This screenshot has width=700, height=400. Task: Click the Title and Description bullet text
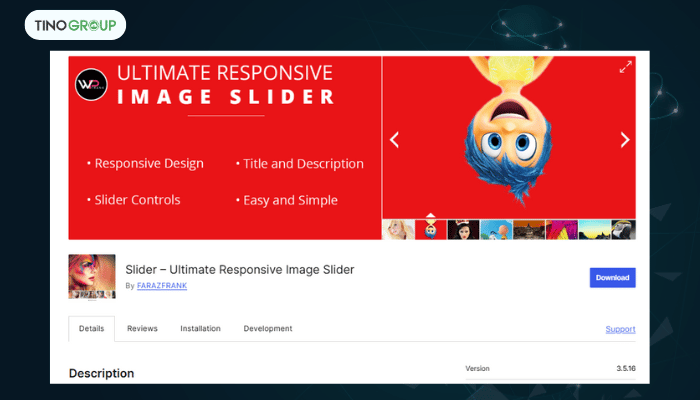[303, 164]
